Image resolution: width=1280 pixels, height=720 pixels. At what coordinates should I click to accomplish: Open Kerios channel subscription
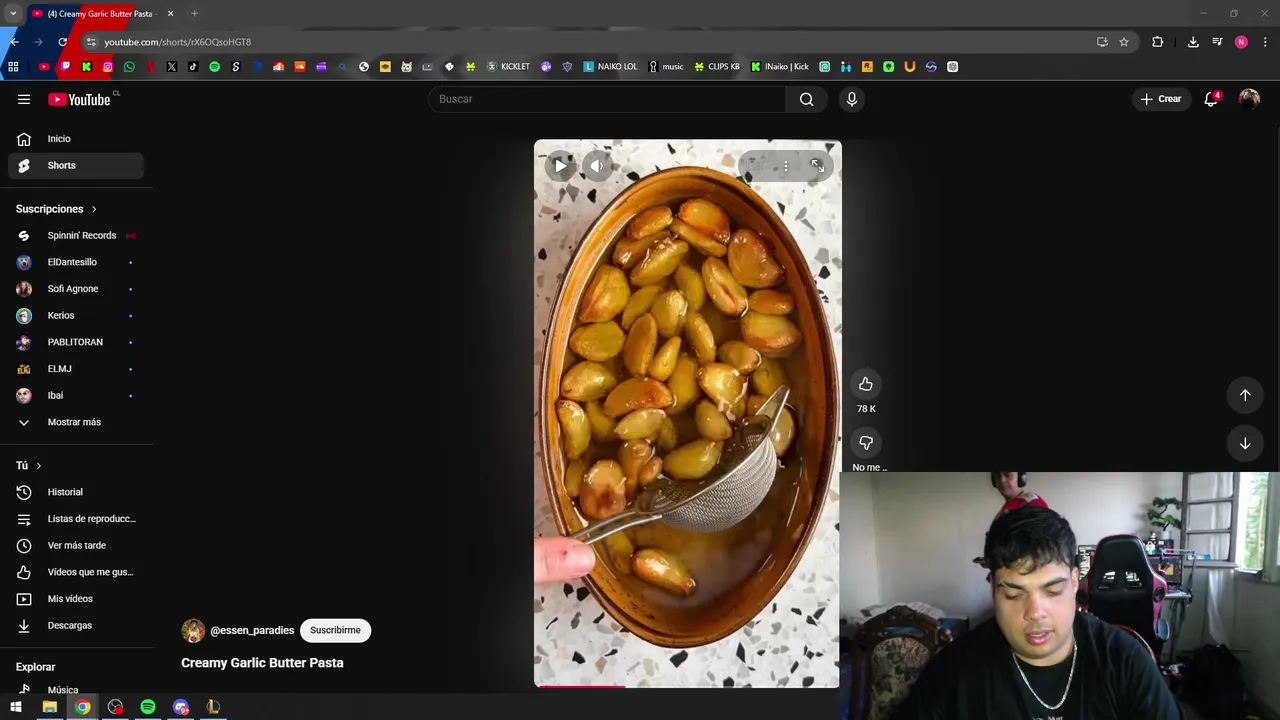point(76,315)
